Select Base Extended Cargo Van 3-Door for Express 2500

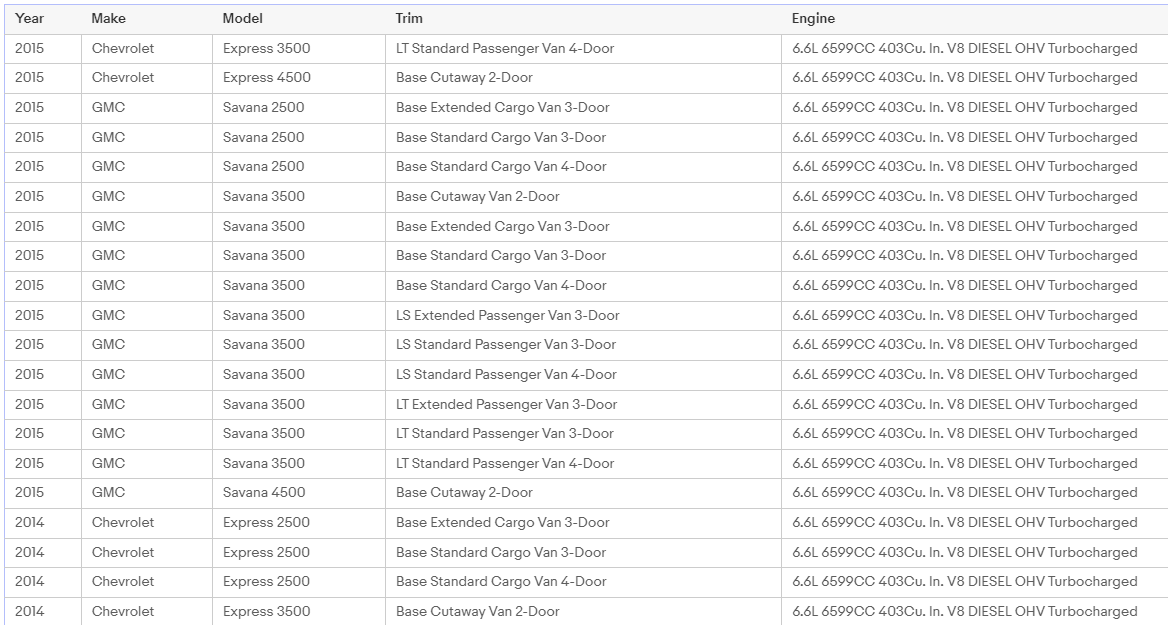502,522
